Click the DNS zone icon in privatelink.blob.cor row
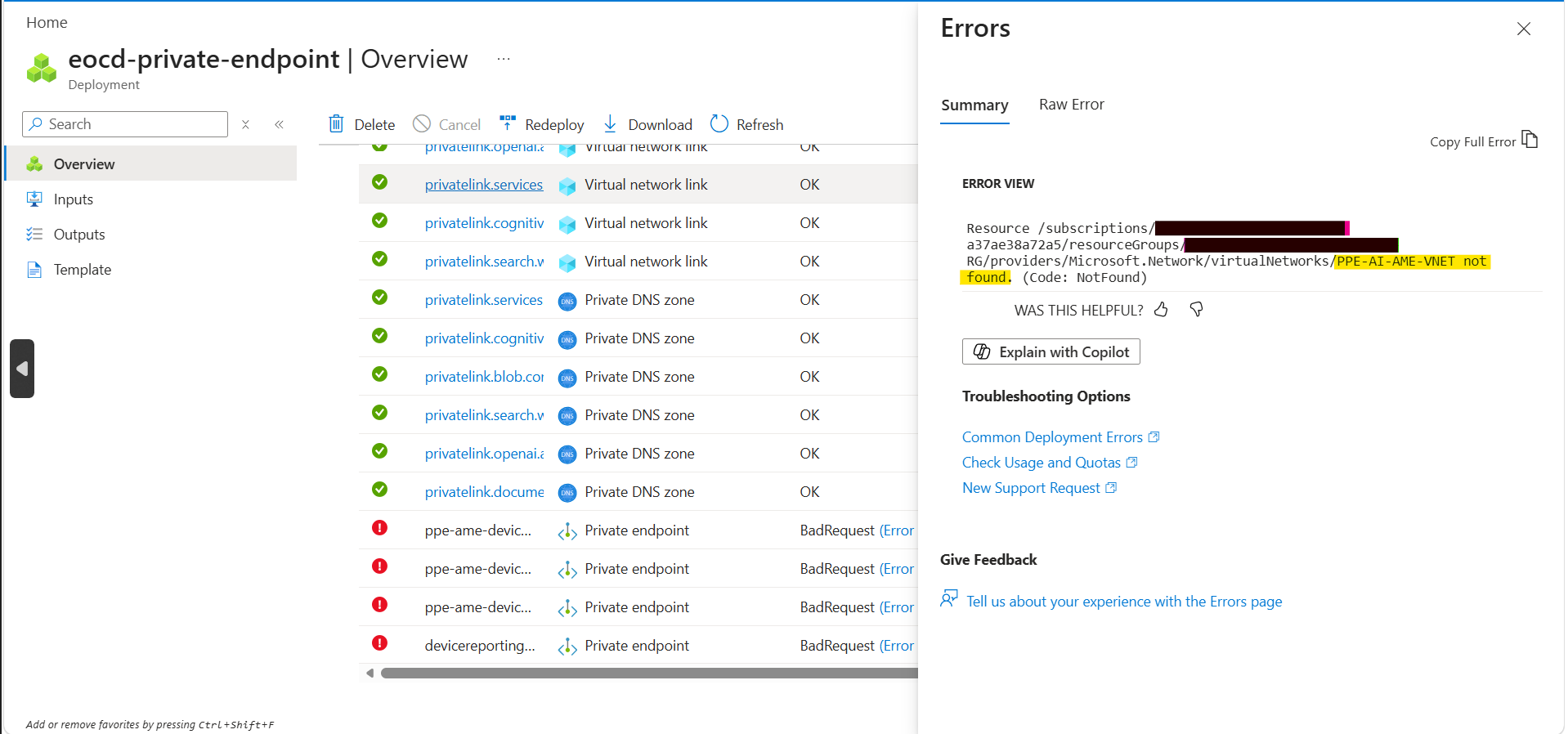Viewport: 1568px width, 734px height. click(567, 378)
